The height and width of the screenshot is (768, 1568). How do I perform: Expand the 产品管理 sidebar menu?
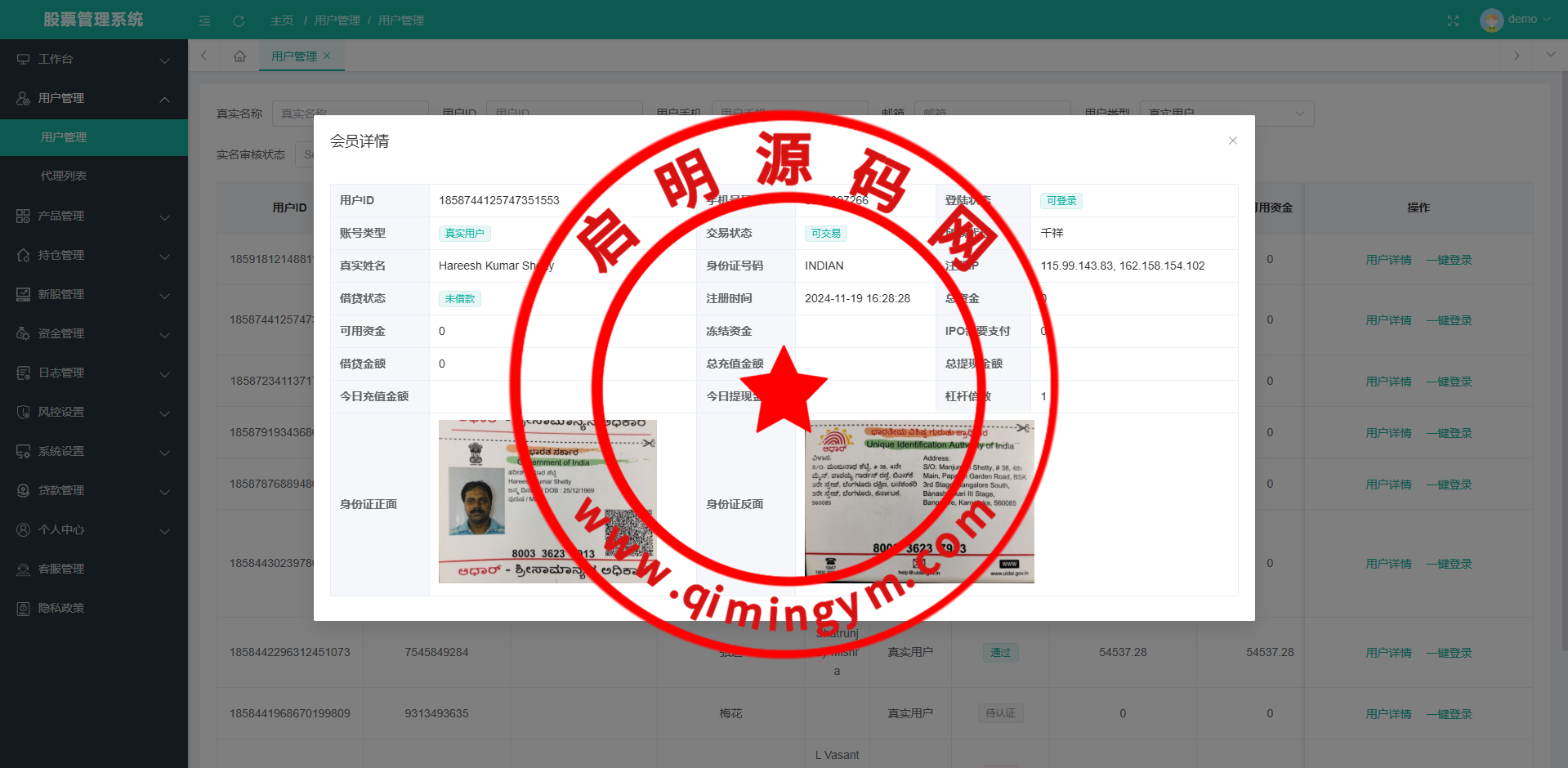94,216
